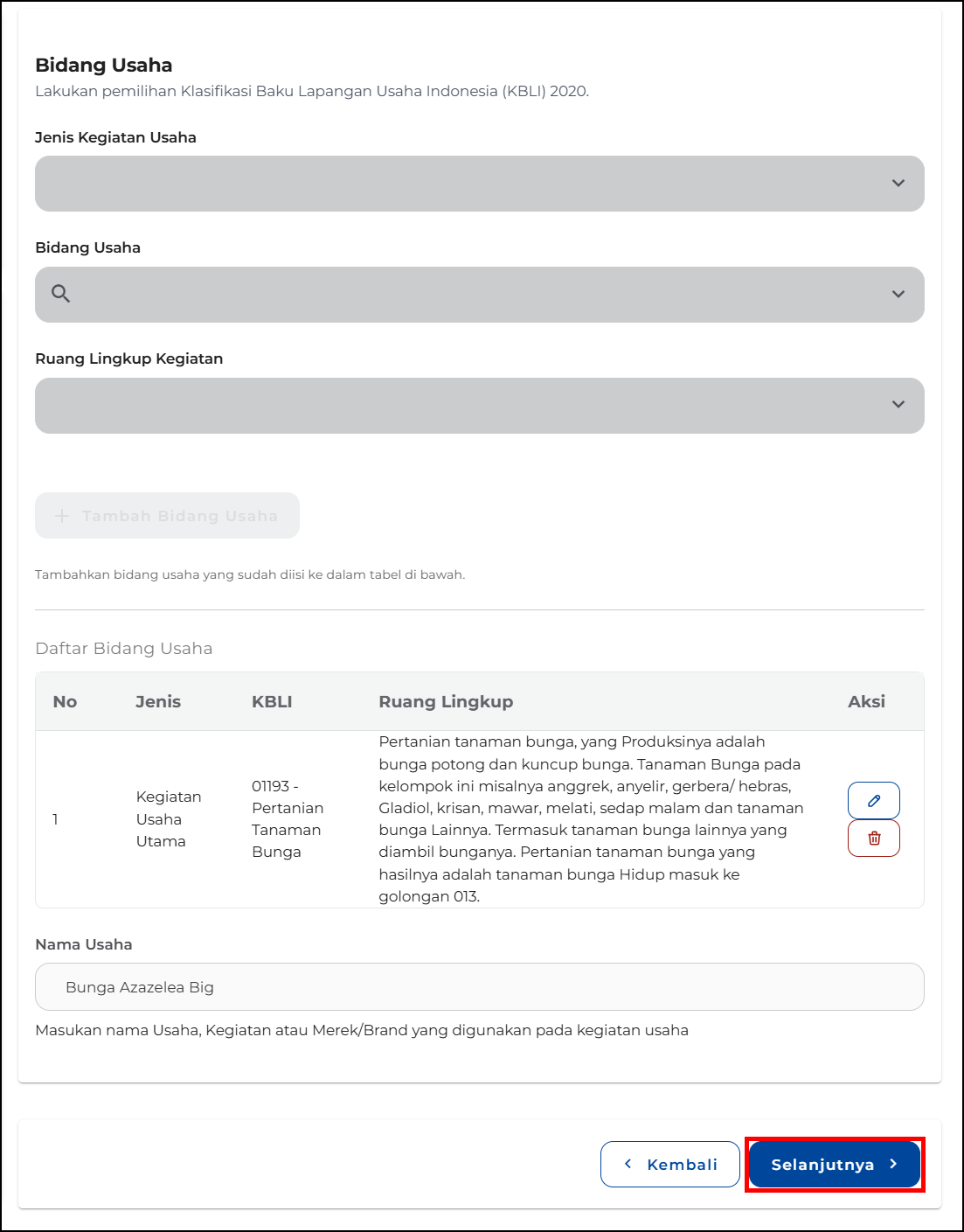Click the magnifier search icon in Bidang Usaha
Screen dimensions: 964x1232
point(60,294)
